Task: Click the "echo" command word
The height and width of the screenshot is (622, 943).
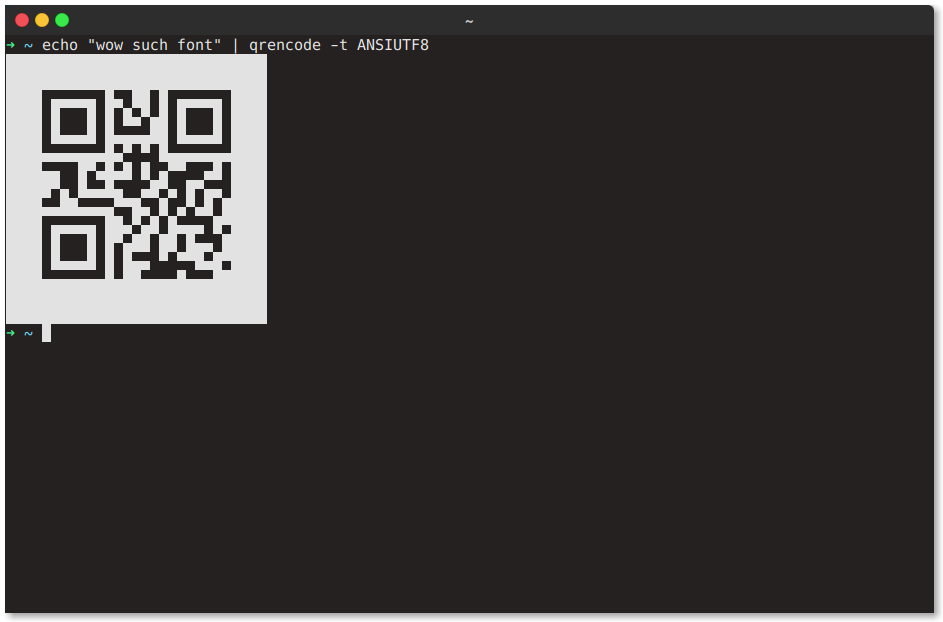Action: 60,45
